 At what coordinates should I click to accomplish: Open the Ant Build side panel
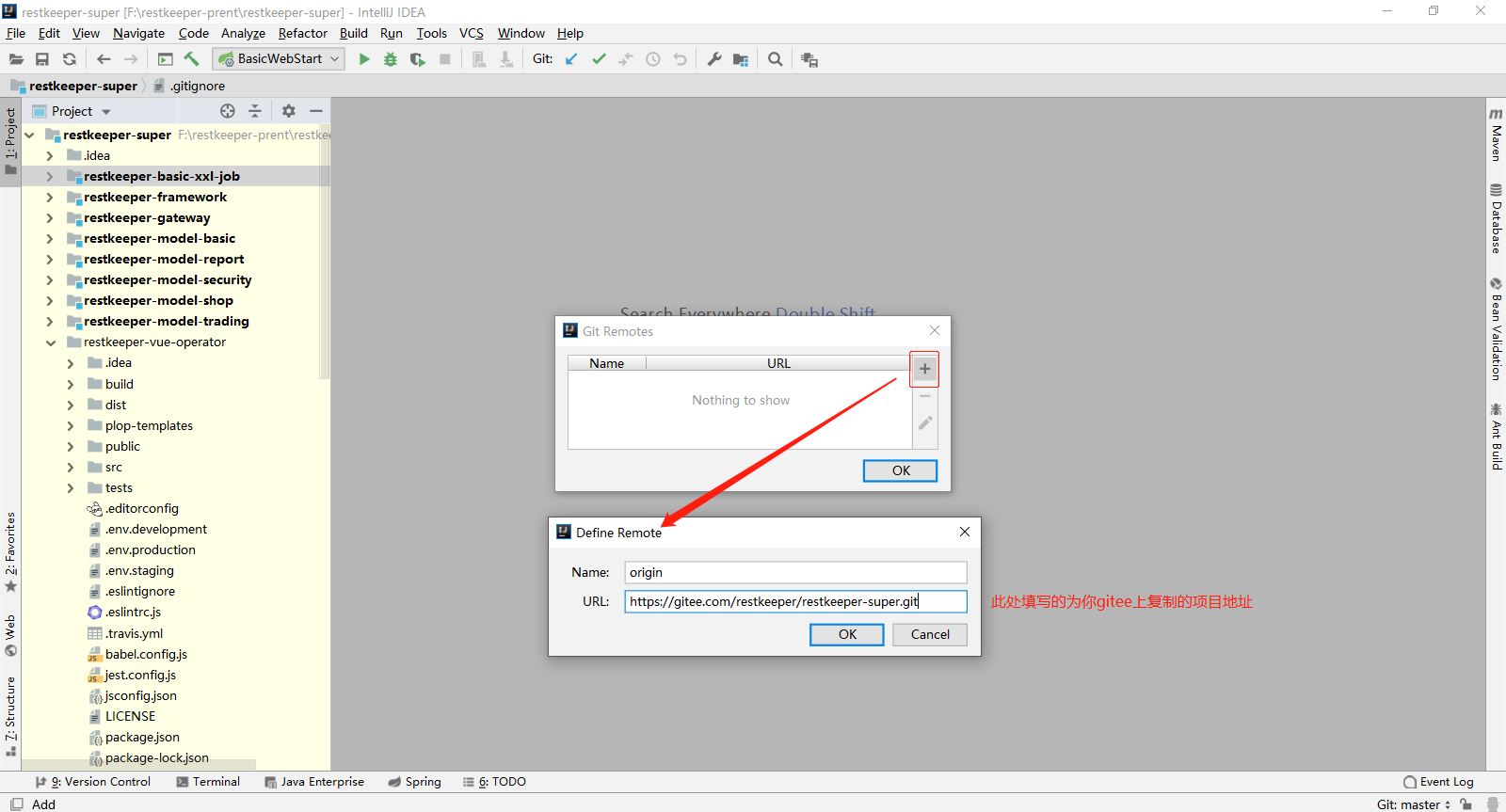[1496, 437]
